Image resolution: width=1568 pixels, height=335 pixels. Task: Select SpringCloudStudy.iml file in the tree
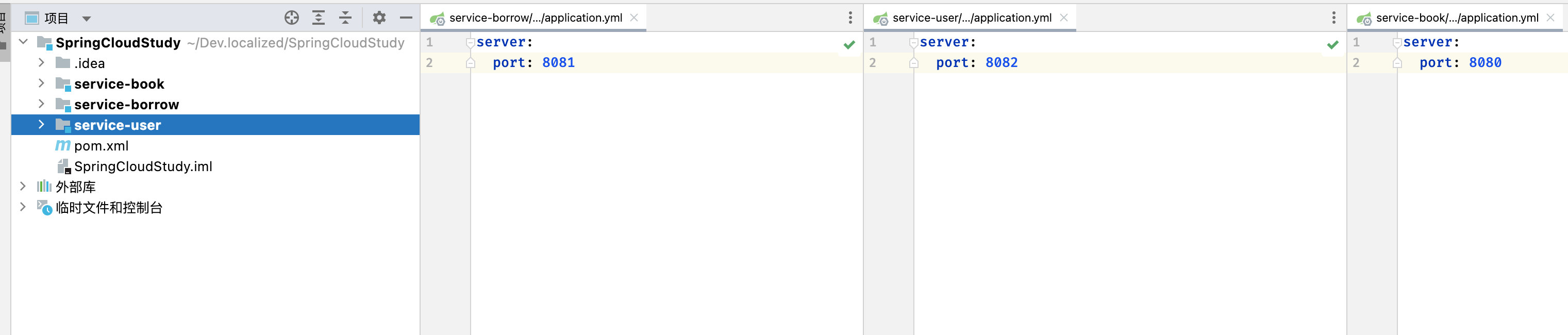(x=142, y=167)
